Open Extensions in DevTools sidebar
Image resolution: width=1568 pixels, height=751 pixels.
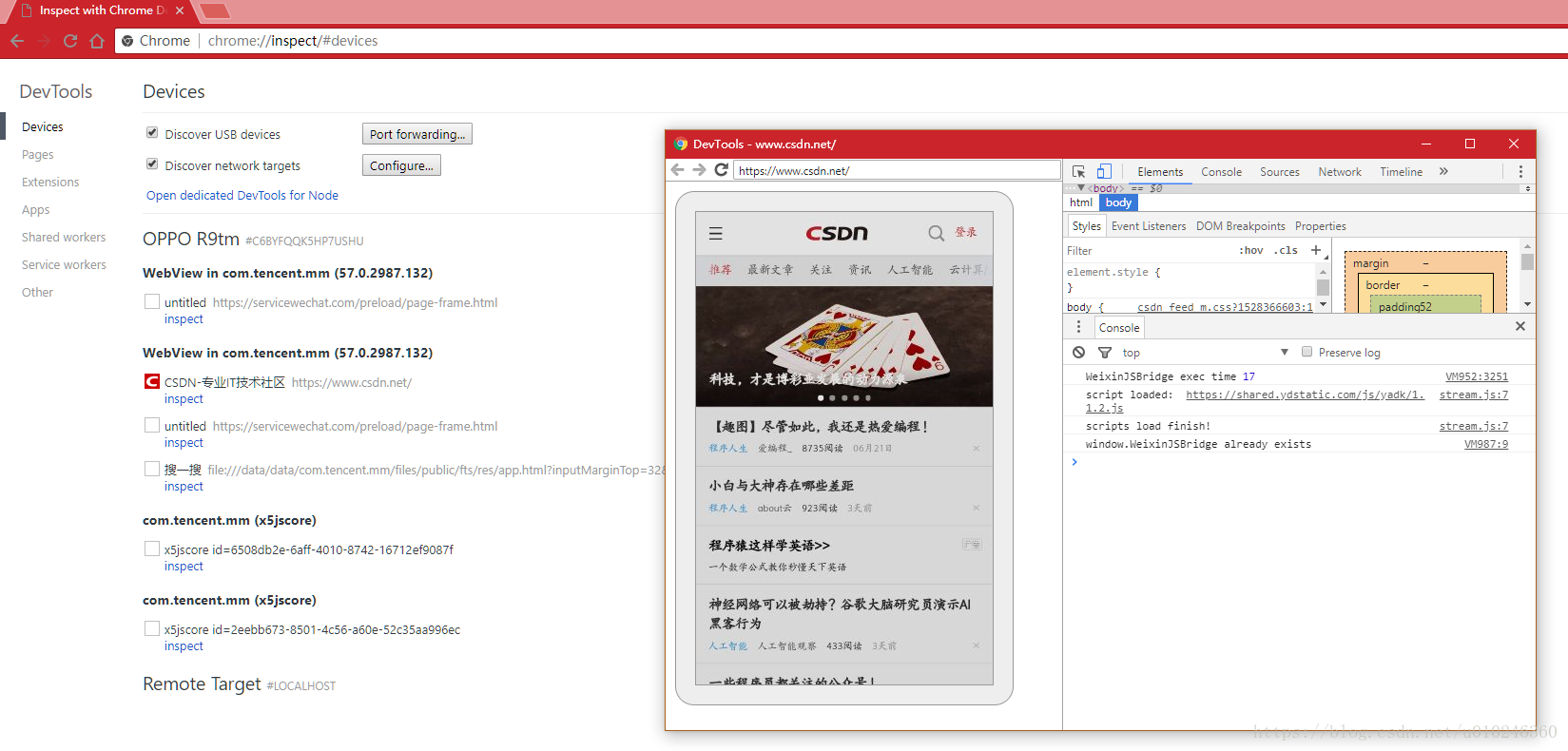click(50, 183)
